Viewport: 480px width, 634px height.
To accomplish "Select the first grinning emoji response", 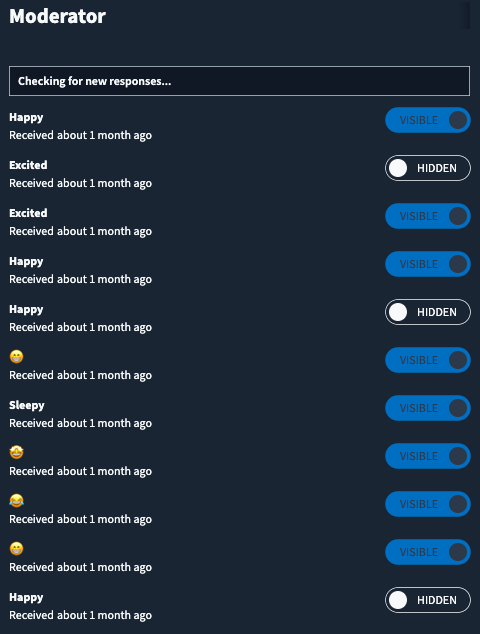I will pos(17,356).
